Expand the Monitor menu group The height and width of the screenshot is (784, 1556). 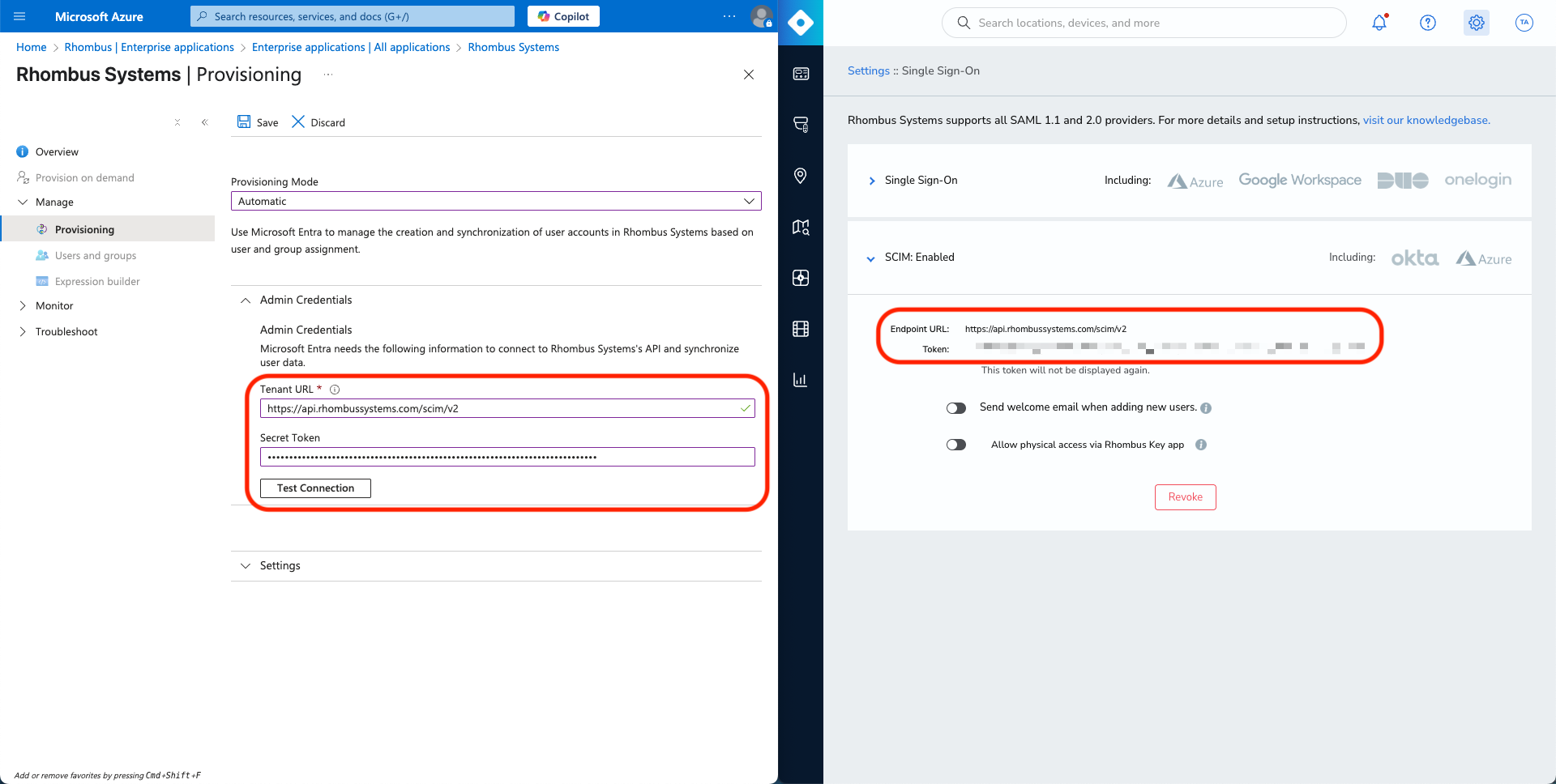23,306
